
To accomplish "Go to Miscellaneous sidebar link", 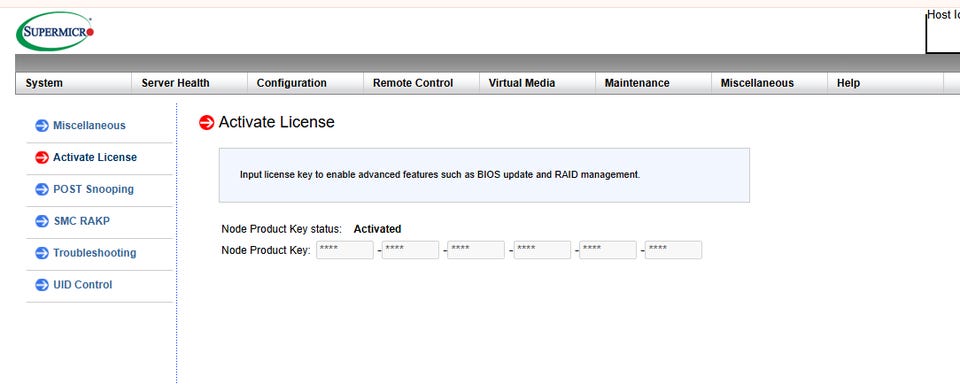I will [x=89, y=126].
